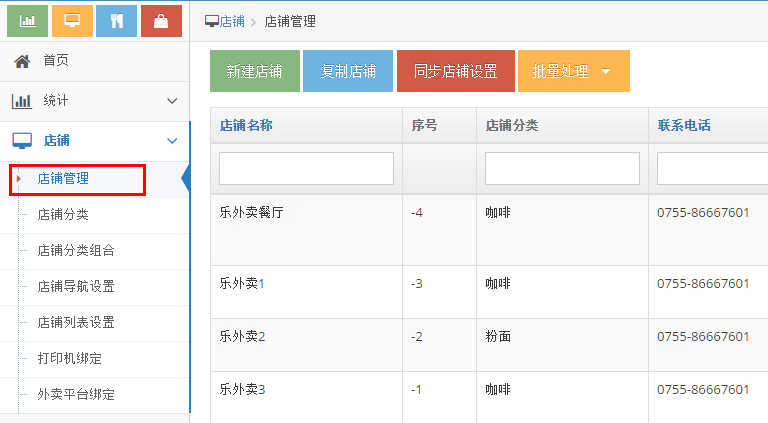Click phone number in 乐外卖2 row

pos(703,336)
